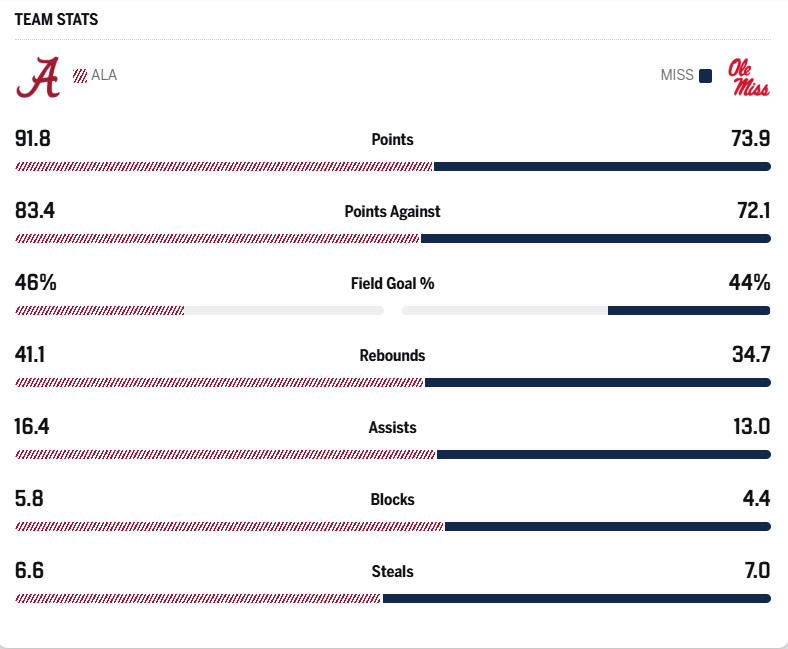
Task: Select the striped ALA legend swatch
Action: (80, 75)
